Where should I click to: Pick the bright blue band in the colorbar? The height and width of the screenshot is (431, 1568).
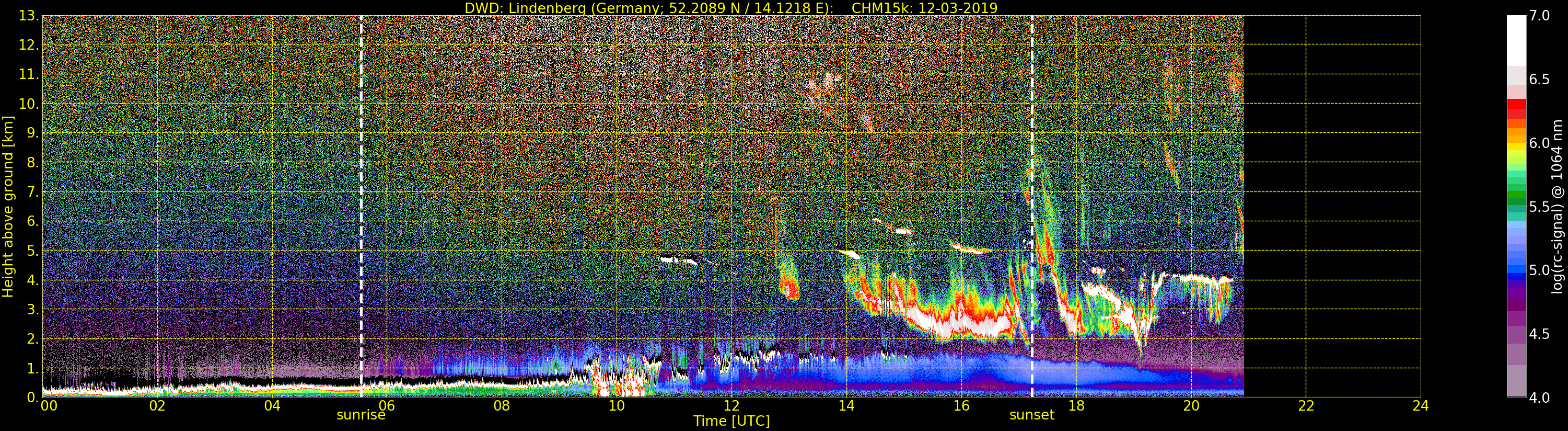[x=1516, y=269]
